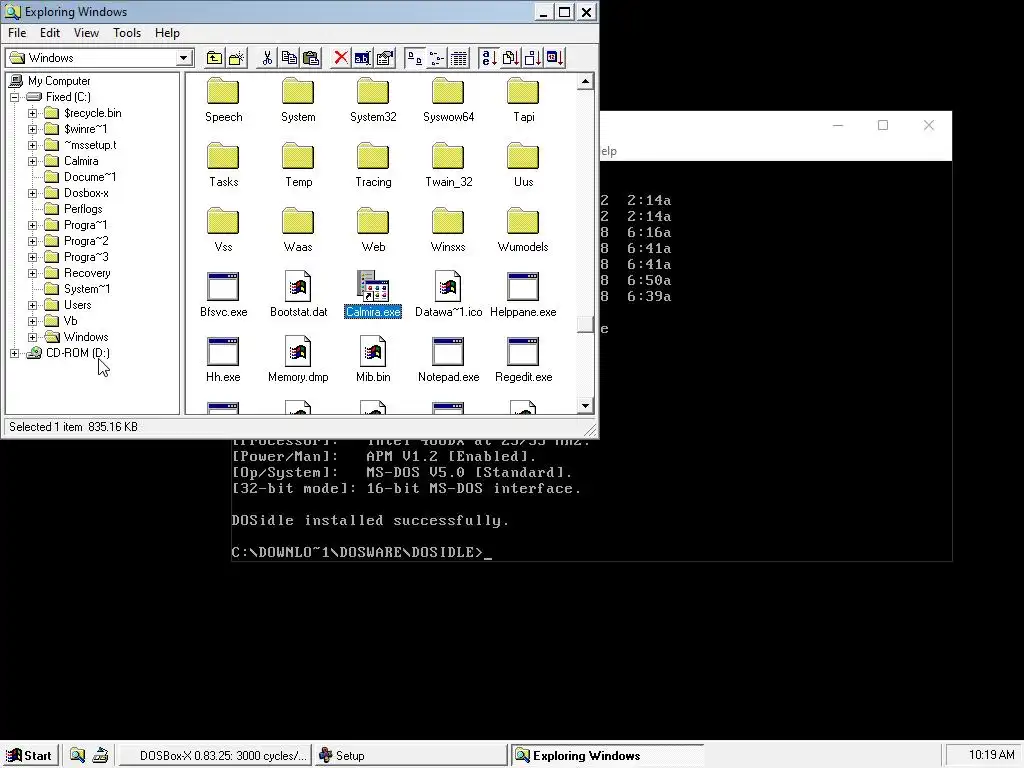Image resolution: width=1024 pixels, height=768 pixels.
Task: Switch to large icons view
Action: (x=414, y=58)
